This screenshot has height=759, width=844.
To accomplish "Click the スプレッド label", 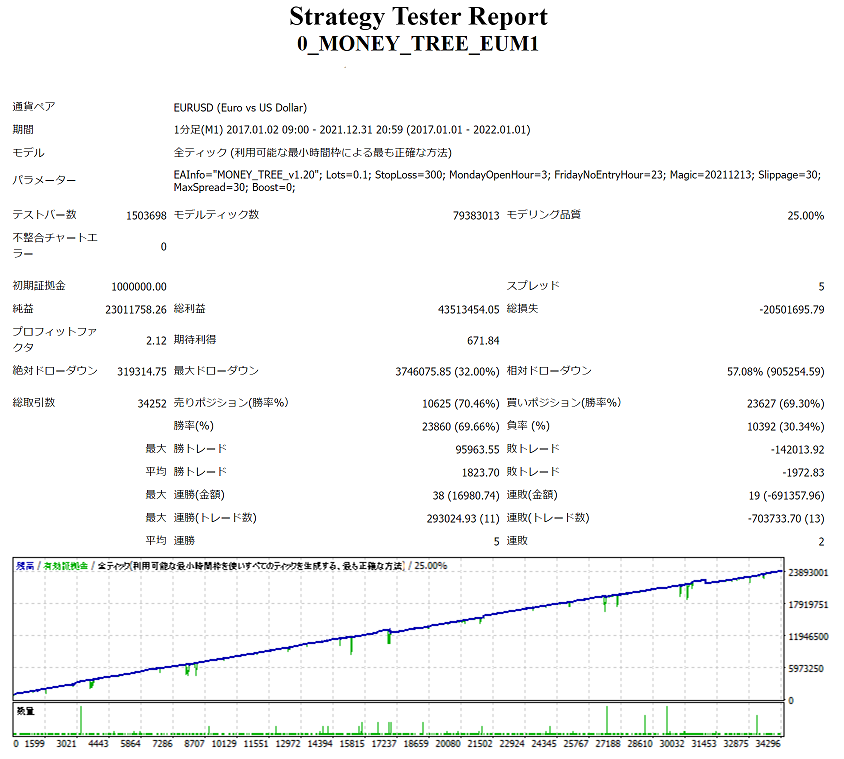I will (x=533, y=286).
